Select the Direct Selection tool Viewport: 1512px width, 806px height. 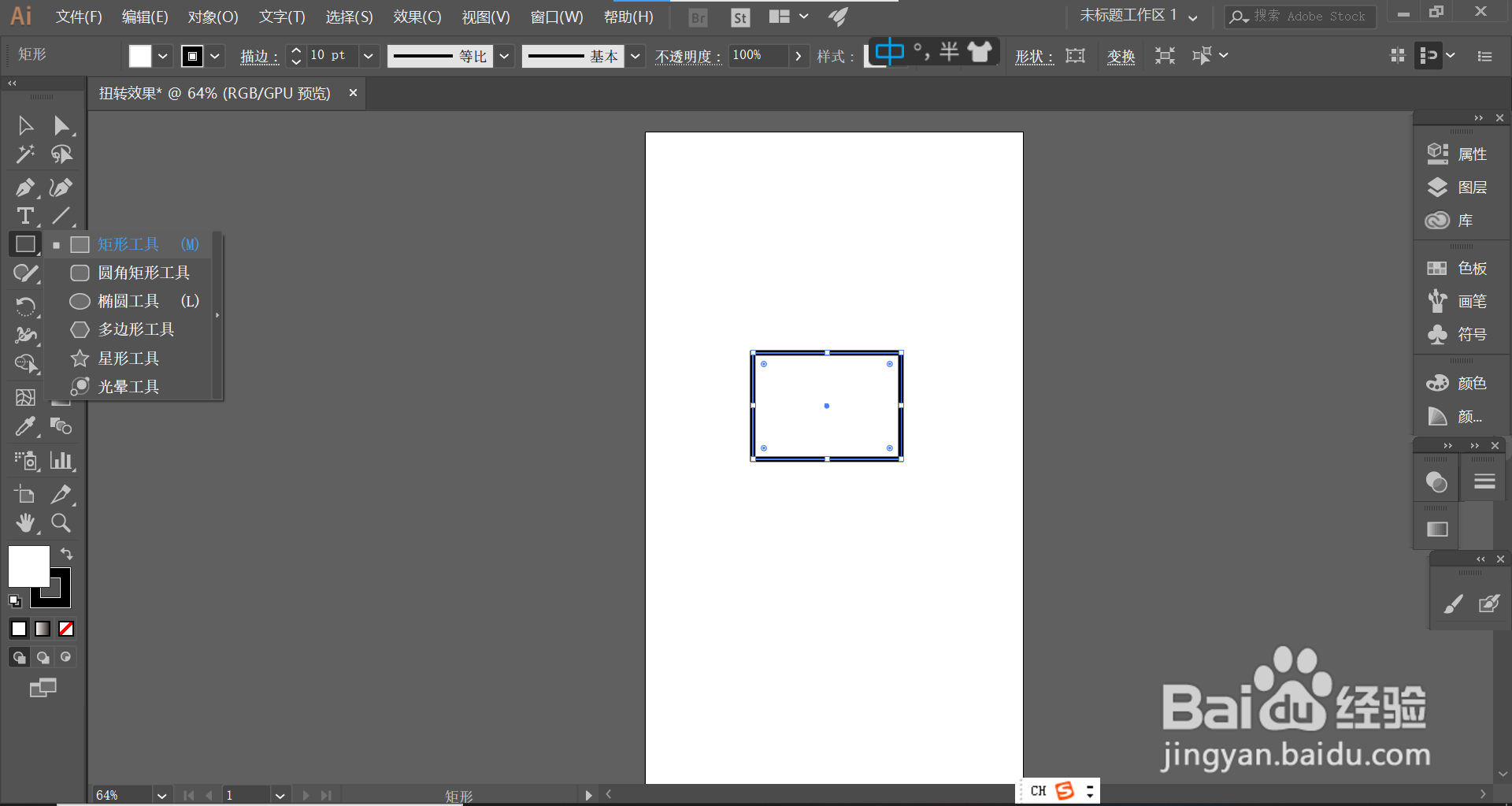coord(61,125)
